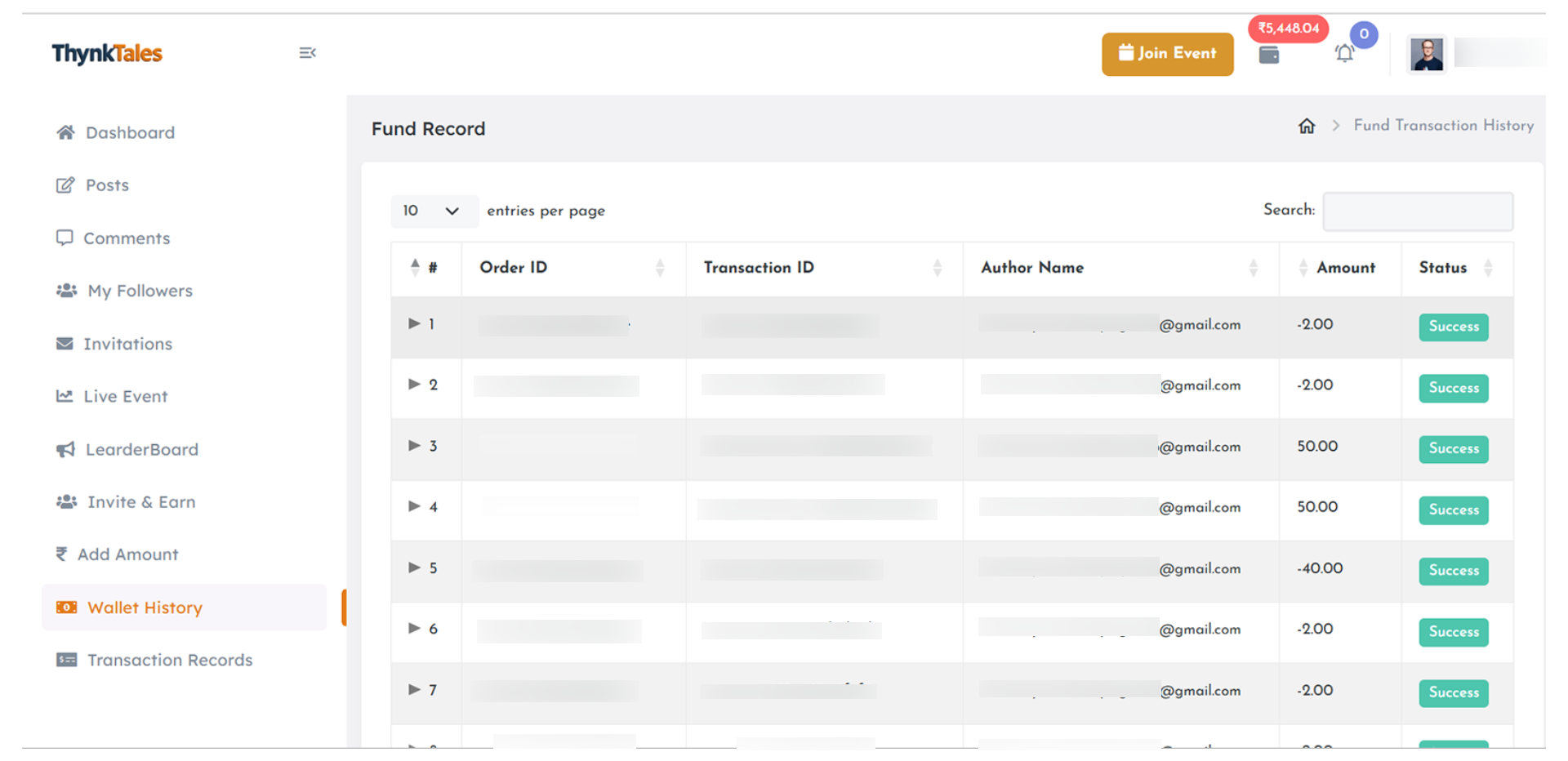Open Transaction Records in sidebar
The height and width of the screenshot is (761, 1568).
[x=169, y=660]
